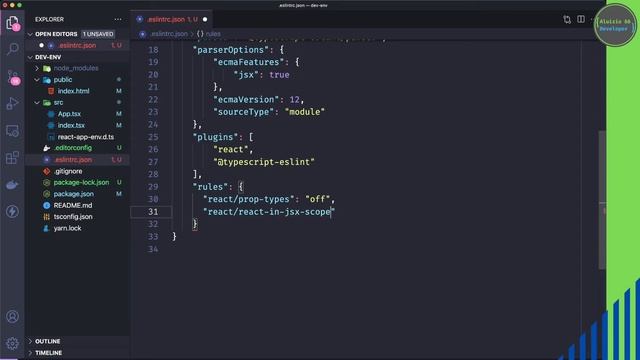Screen dimensions: 640x360
Task: Open the .editorconfig file
Action: [73, 148]
